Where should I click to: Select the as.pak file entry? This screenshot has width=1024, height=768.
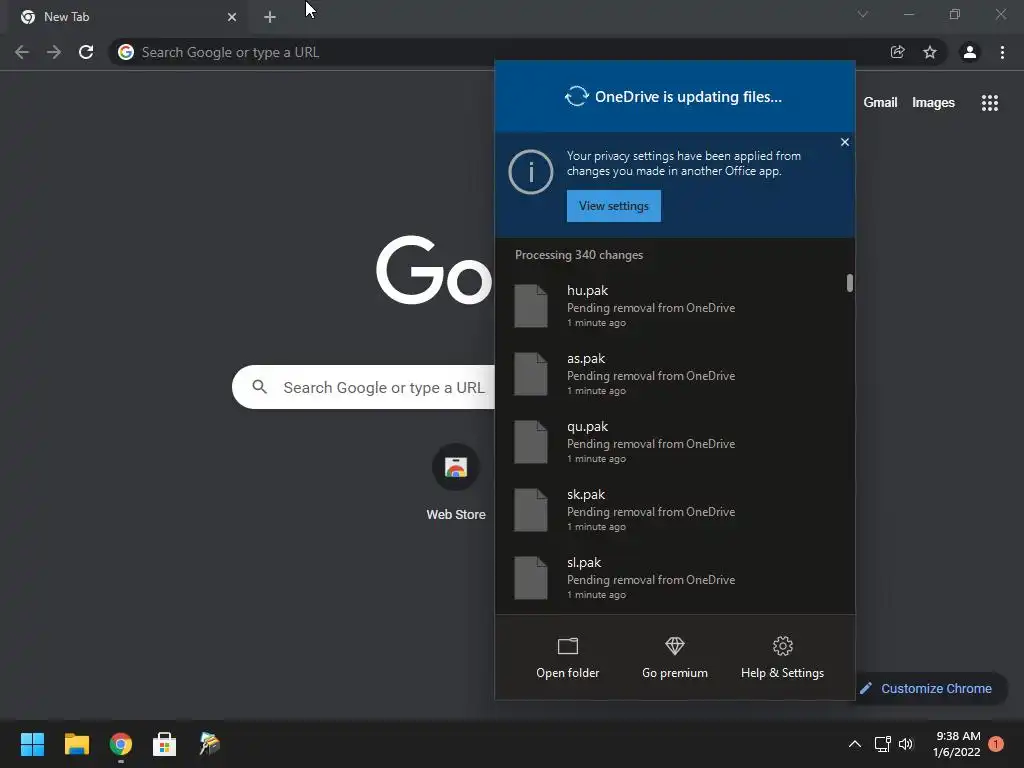click(671, 374)
